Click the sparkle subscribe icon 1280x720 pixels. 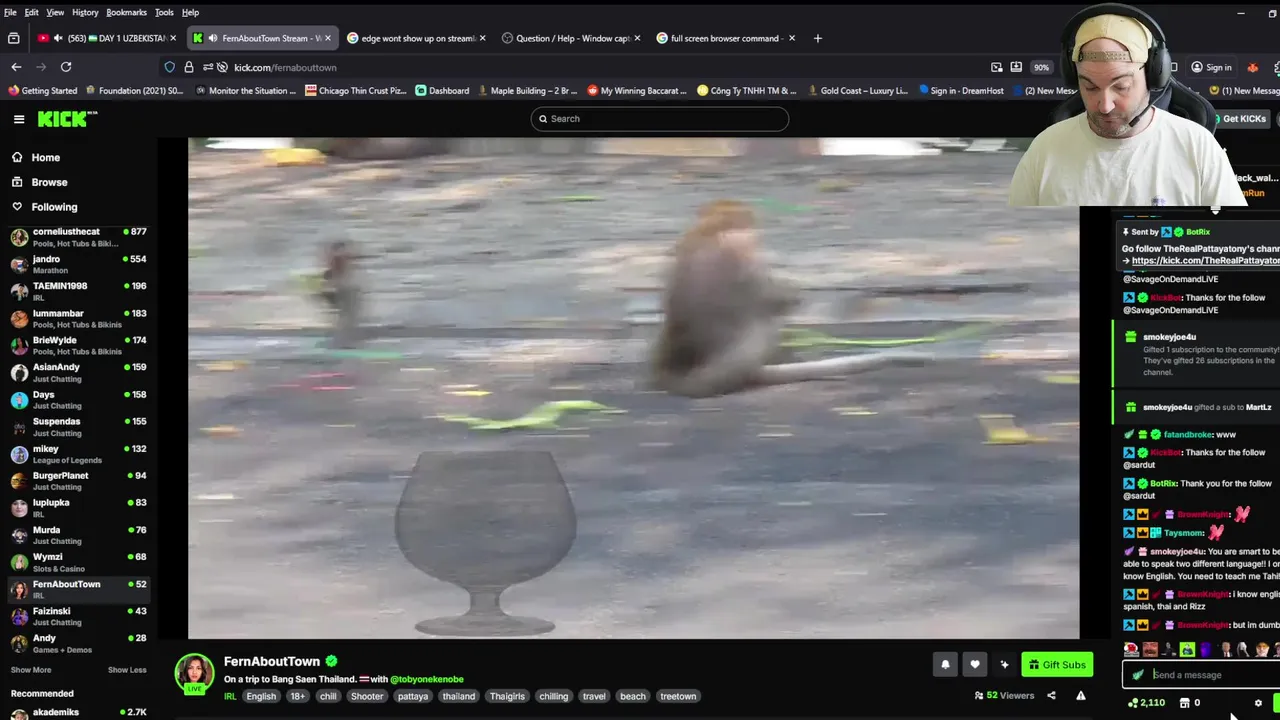pos(1004,664)
